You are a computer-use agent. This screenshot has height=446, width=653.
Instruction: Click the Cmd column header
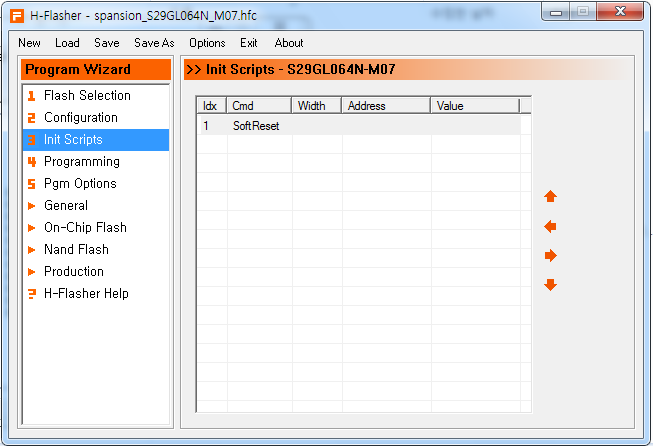(x=259, y=106)
